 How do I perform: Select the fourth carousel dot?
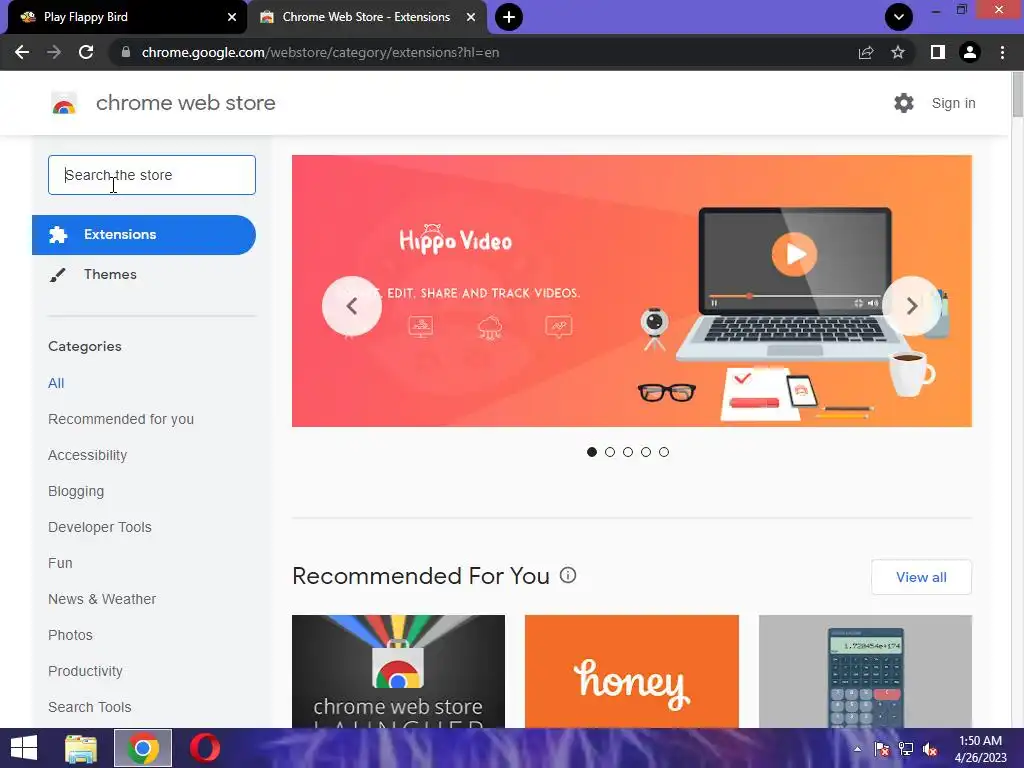646,452
